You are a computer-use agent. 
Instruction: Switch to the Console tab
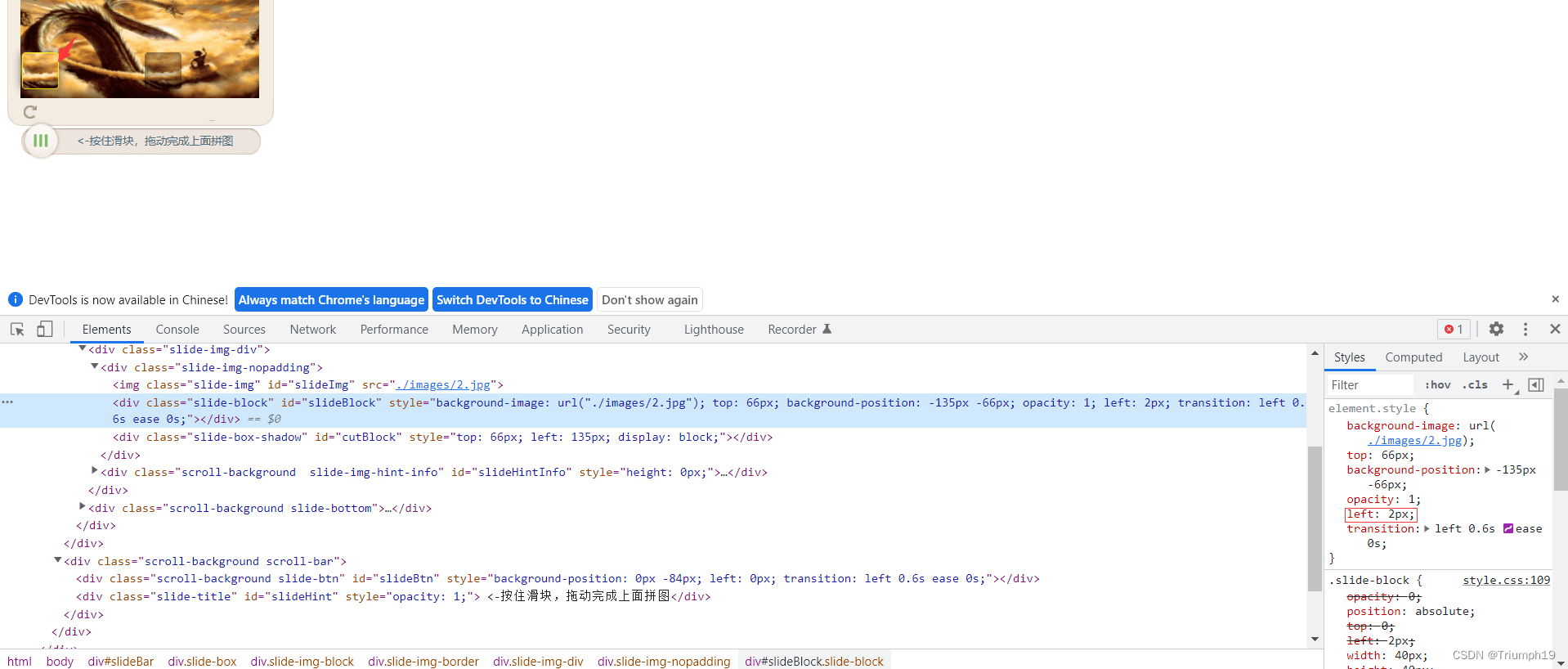click(177, 329)
